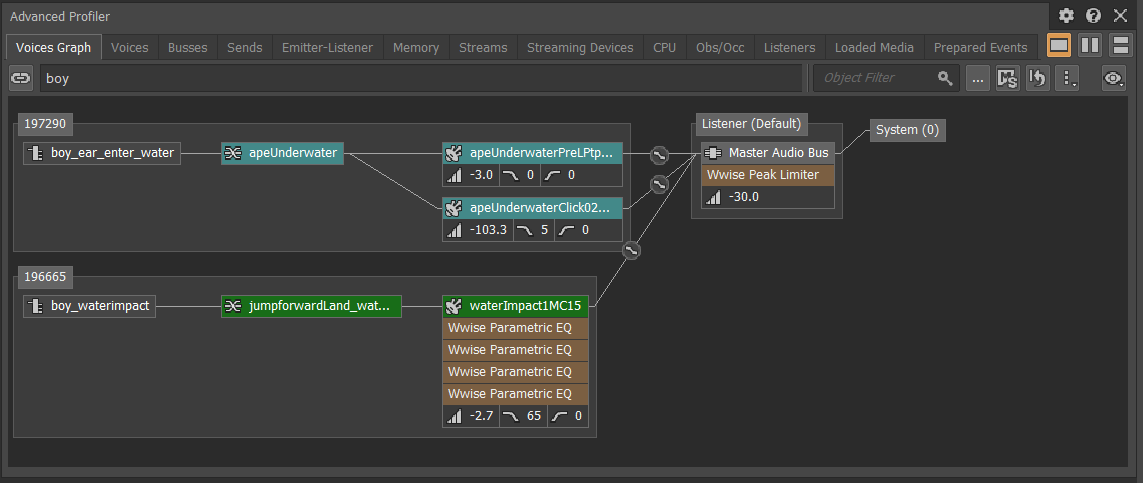Click the link icon beside the search field
1143x483 pixels.
(x=21, y=78)
